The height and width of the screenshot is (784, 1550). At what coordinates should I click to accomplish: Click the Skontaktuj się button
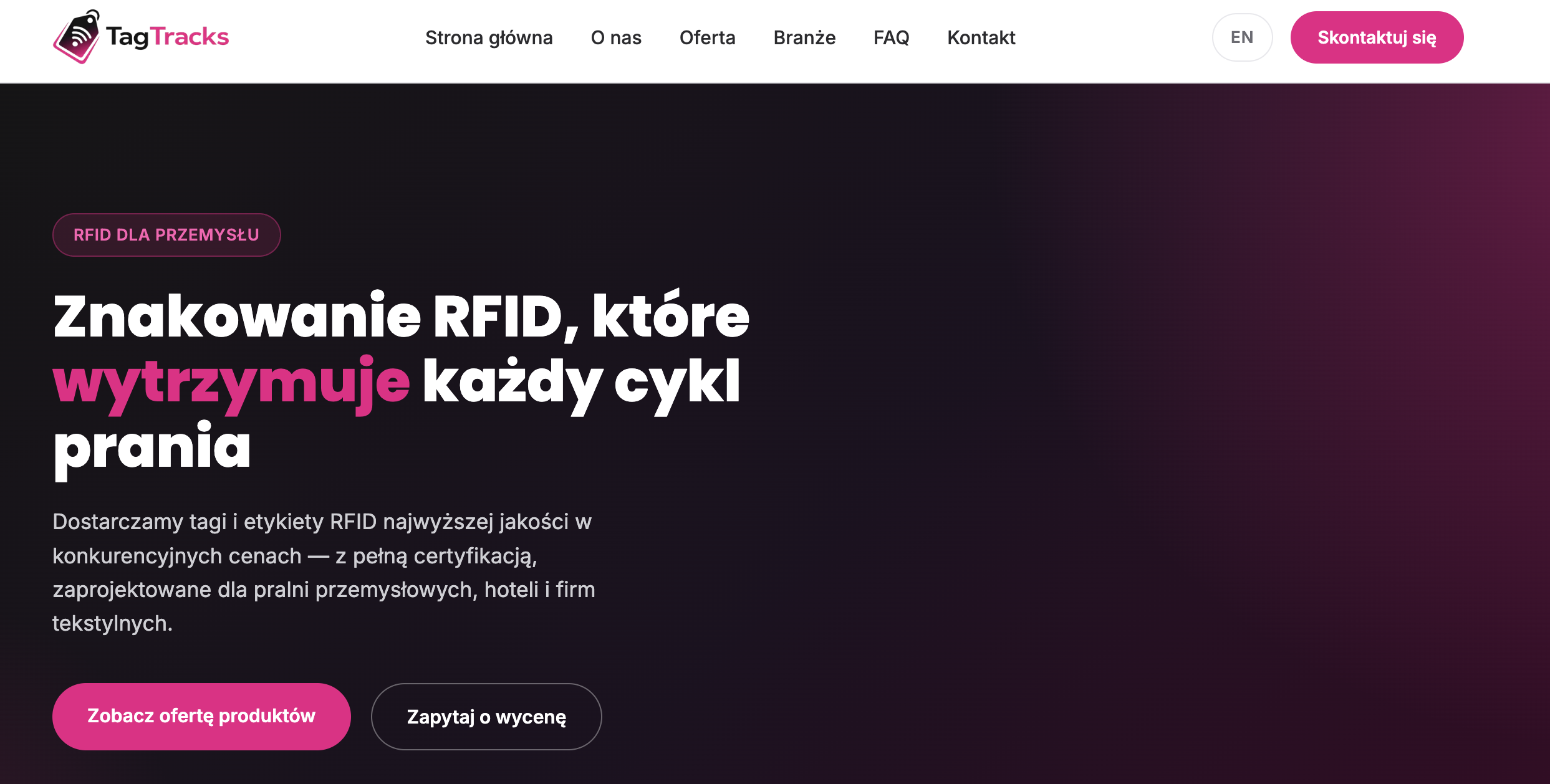pyautogui.click(x=1377, y=37)
